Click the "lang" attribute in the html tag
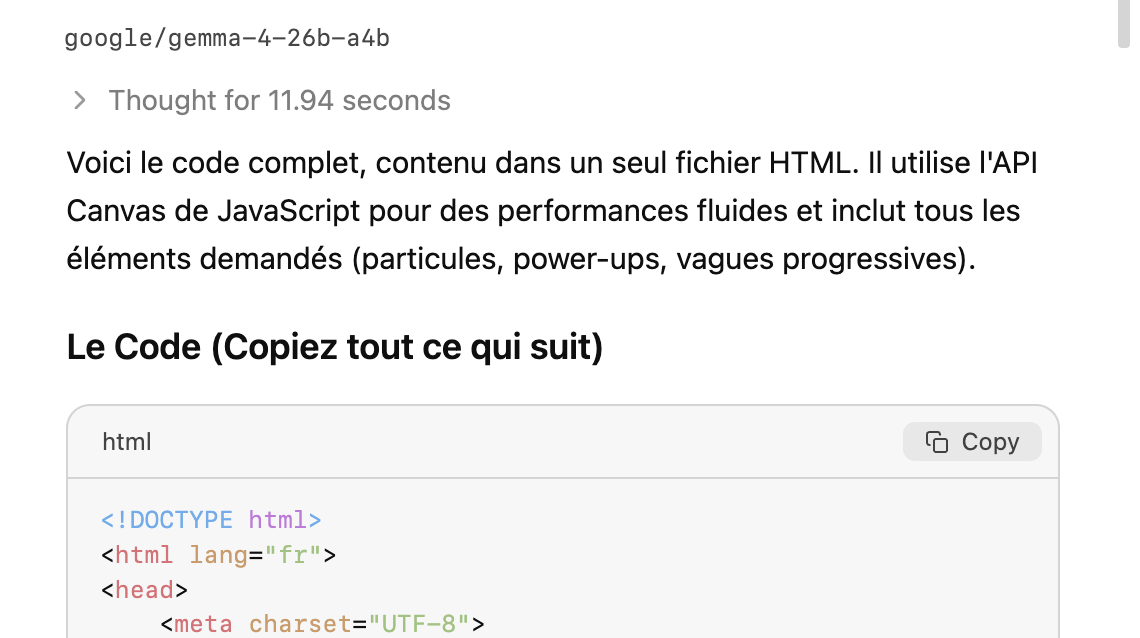 click(x=218, y=555)
